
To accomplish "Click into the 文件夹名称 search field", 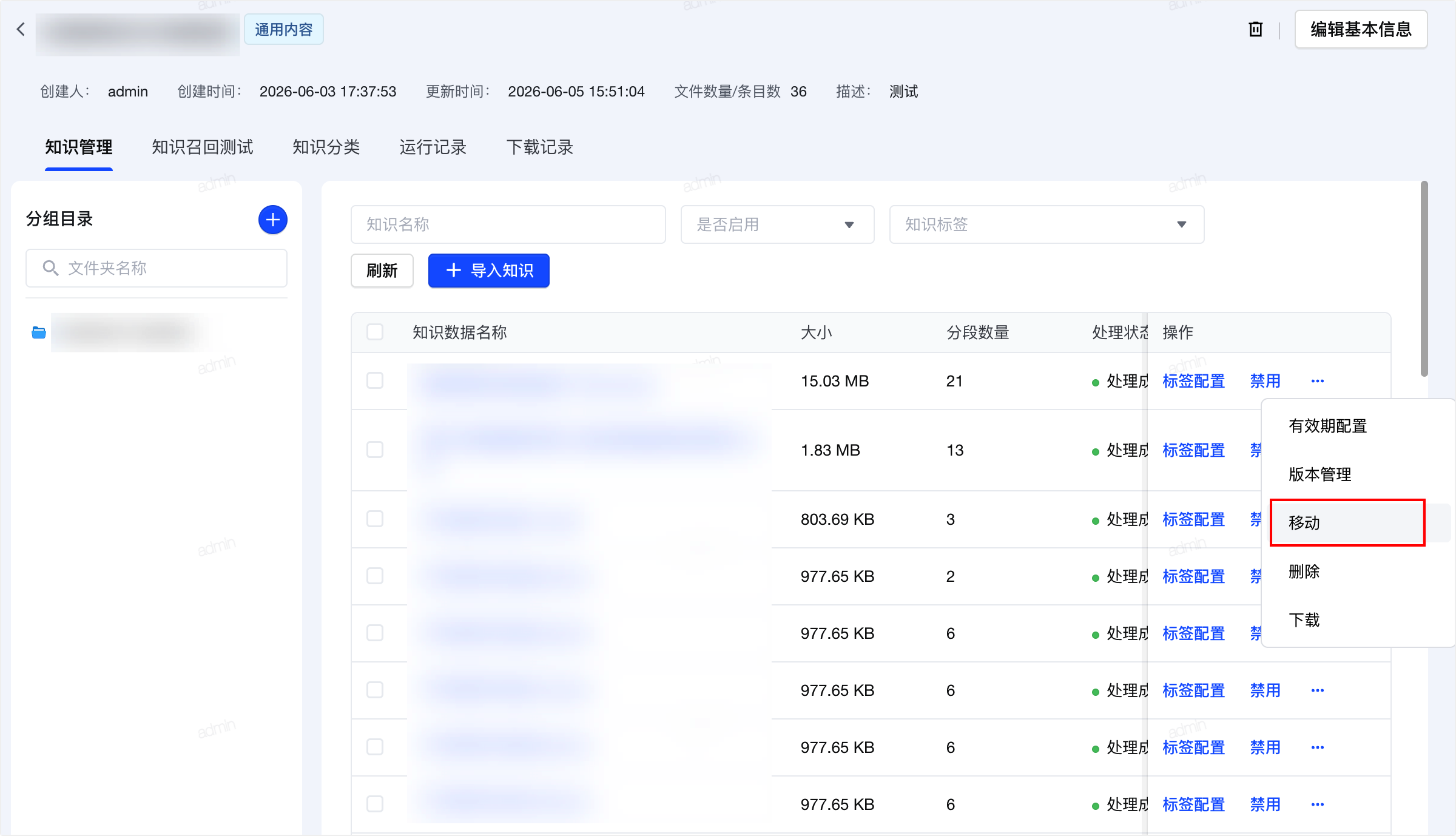I will tap(157, 268).
